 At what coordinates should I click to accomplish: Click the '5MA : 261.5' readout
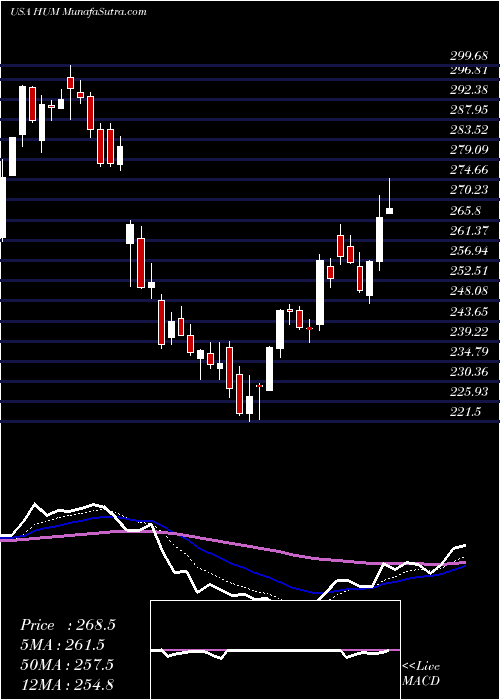coord(62,645)
